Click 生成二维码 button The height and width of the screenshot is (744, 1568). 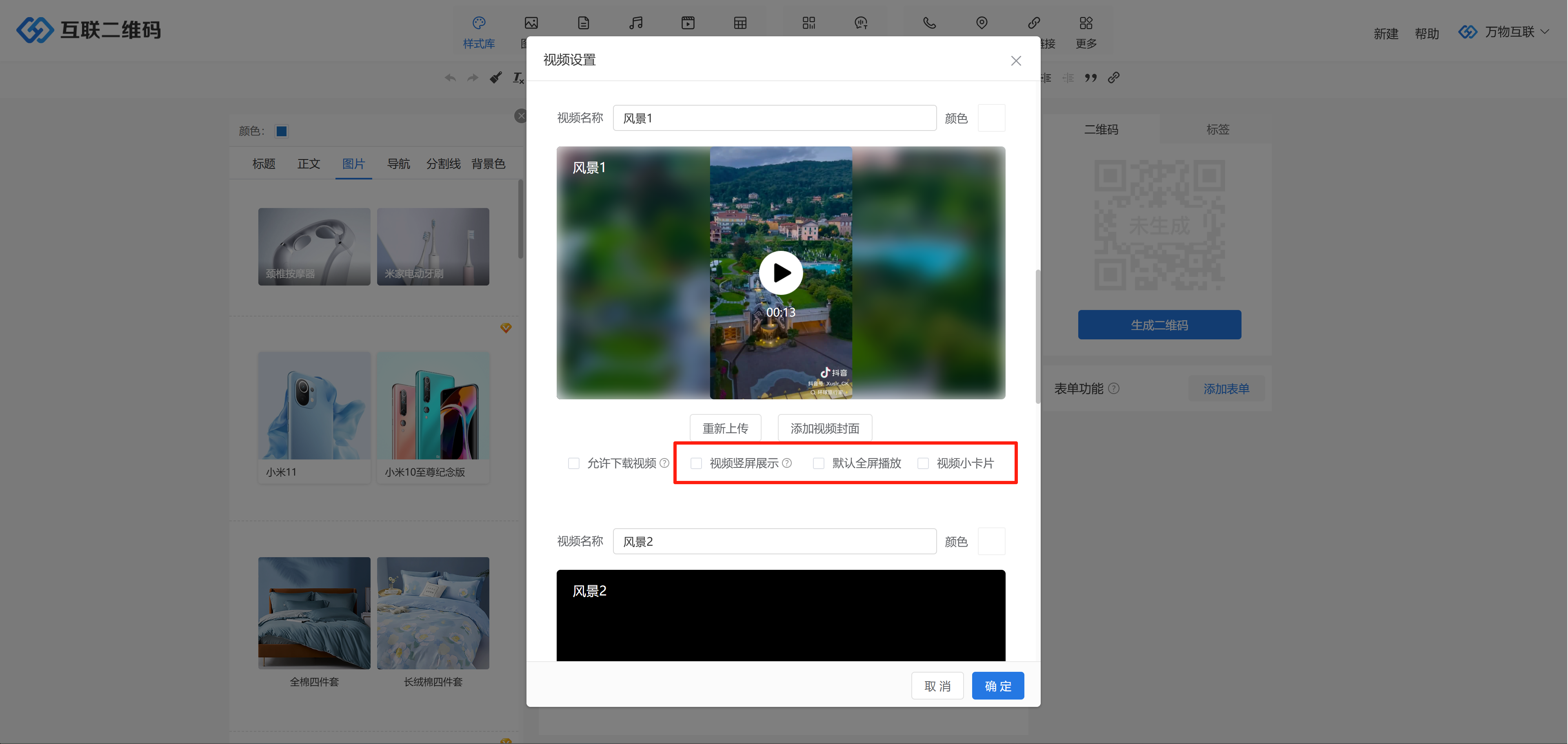(x=1159, y=325)
